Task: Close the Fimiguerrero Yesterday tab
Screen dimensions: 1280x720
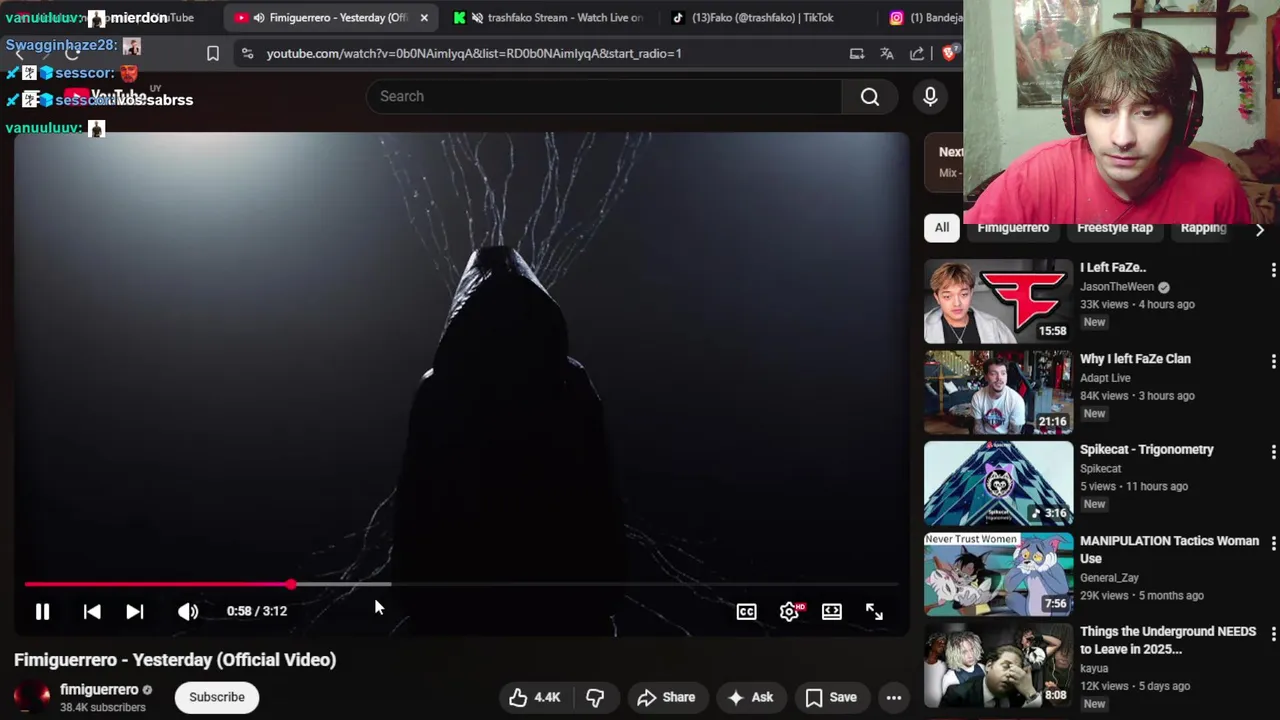Action: coord(424,17)
